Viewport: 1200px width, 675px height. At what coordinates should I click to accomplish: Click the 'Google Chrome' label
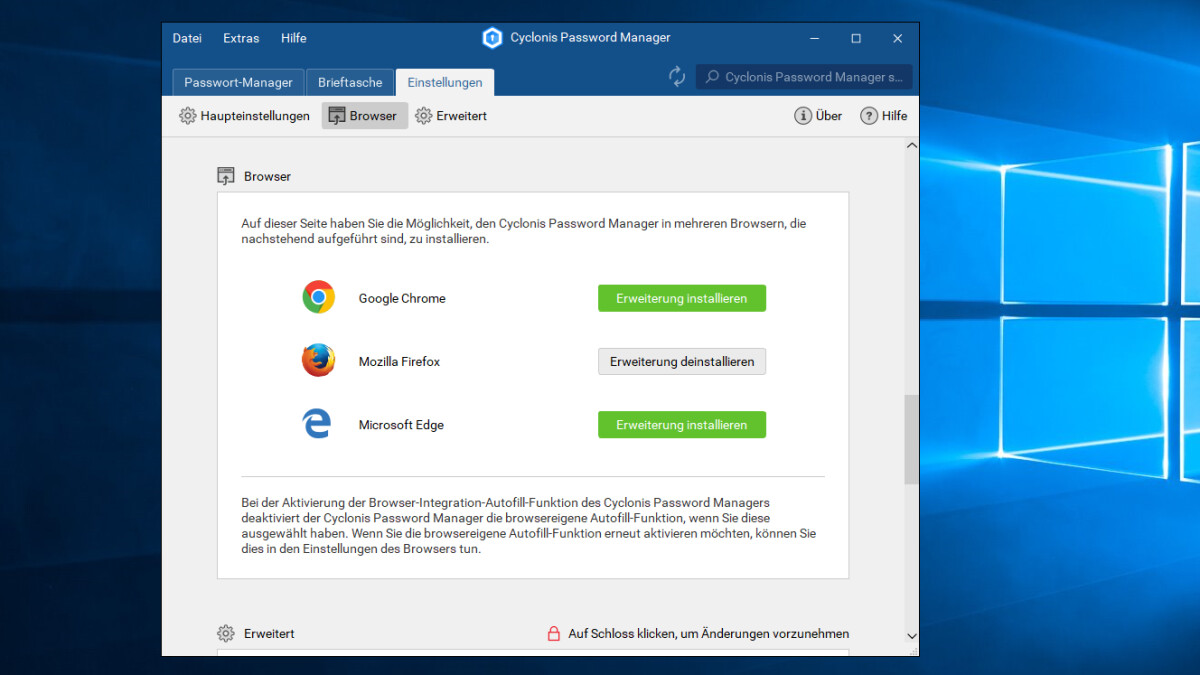[402, 298]
